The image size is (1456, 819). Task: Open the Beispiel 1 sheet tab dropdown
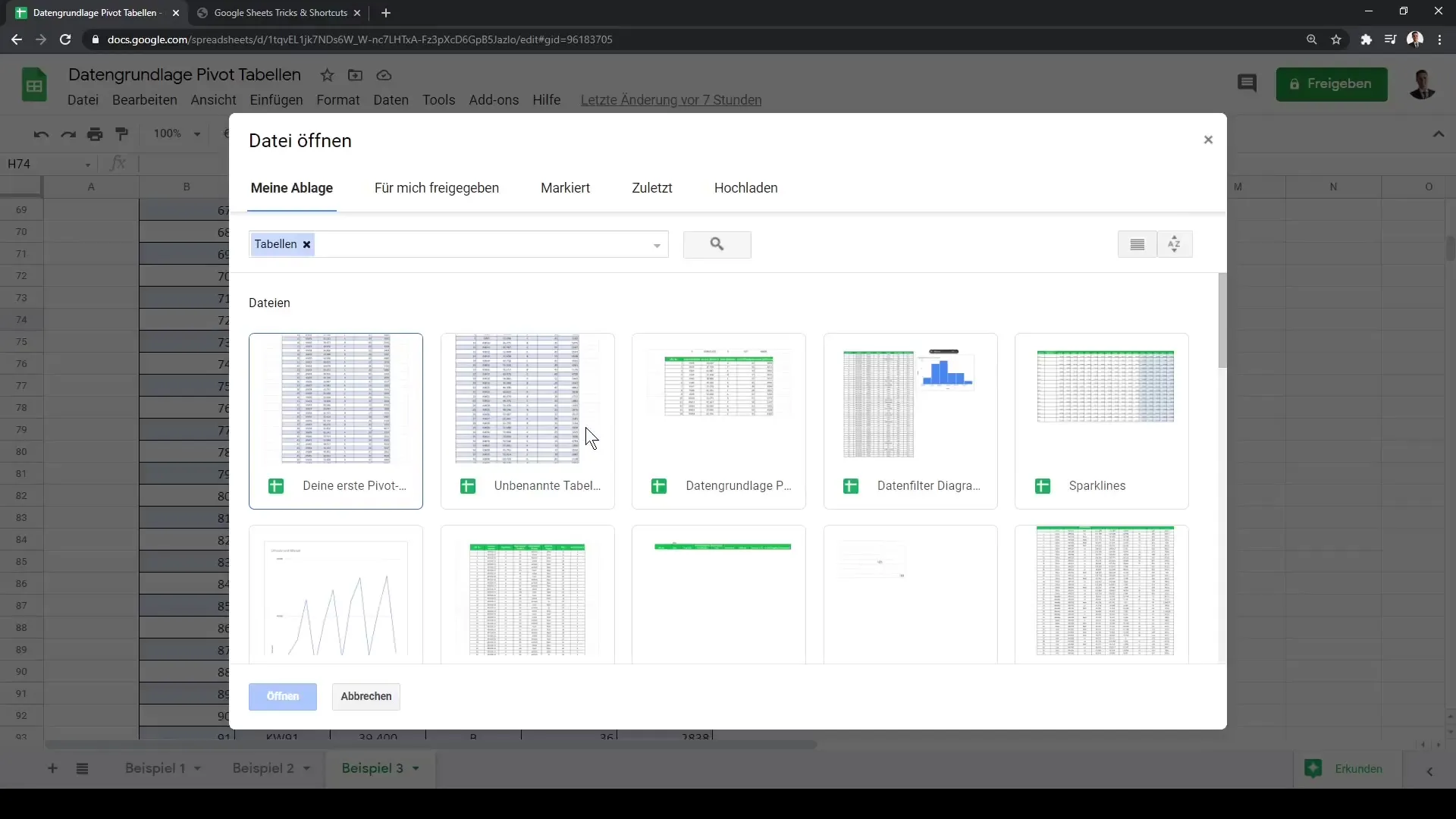tap(197, 768)
